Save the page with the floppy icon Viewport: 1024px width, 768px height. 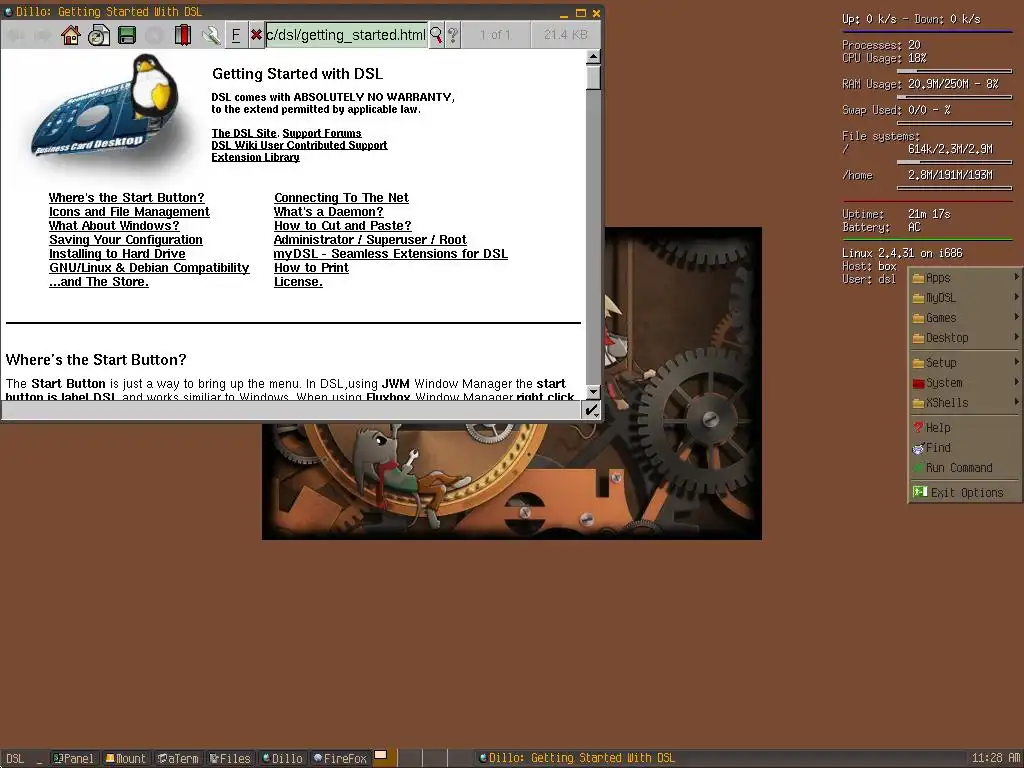click(127, 35)
